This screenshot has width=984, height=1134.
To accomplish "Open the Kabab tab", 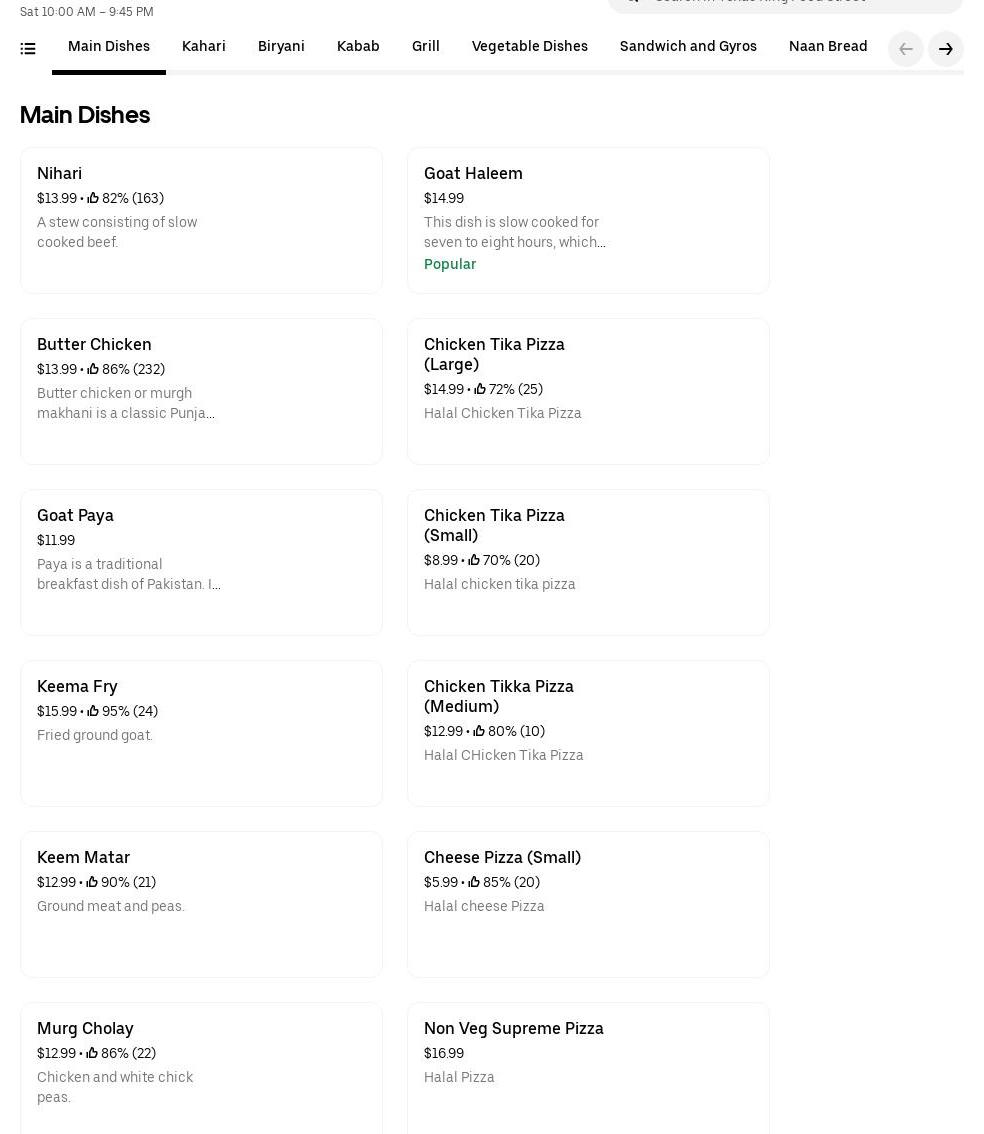I will (358, 47).
